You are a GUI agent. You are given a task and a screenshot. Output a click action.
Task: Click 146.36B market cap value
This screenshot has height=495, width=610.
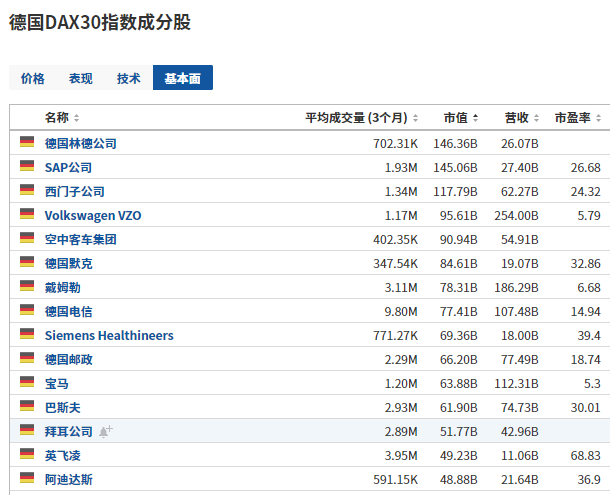456,144
